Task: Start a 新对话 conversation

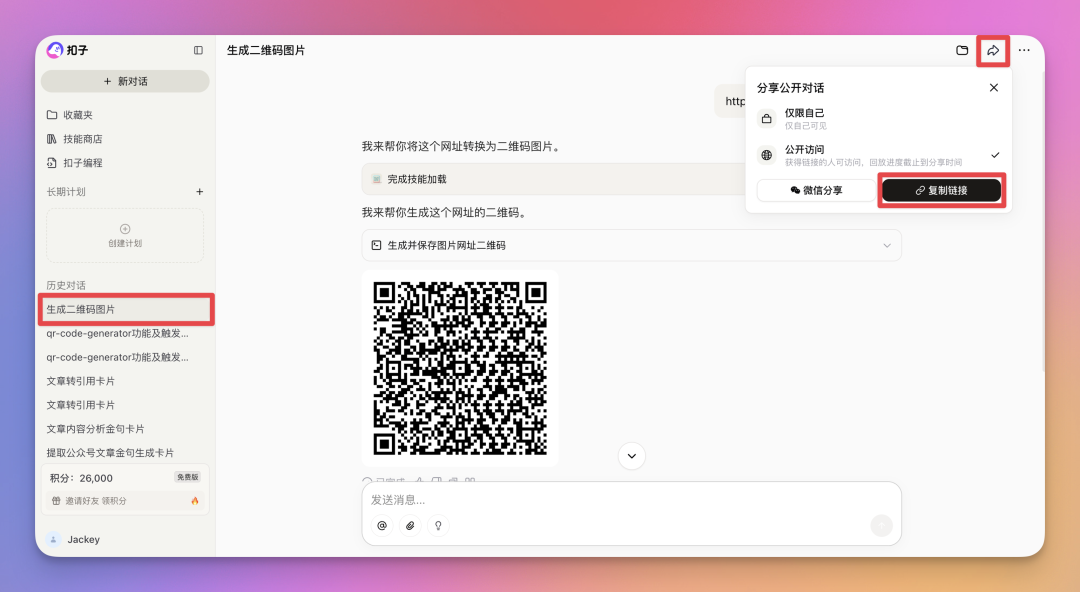Action: (125, 81)
